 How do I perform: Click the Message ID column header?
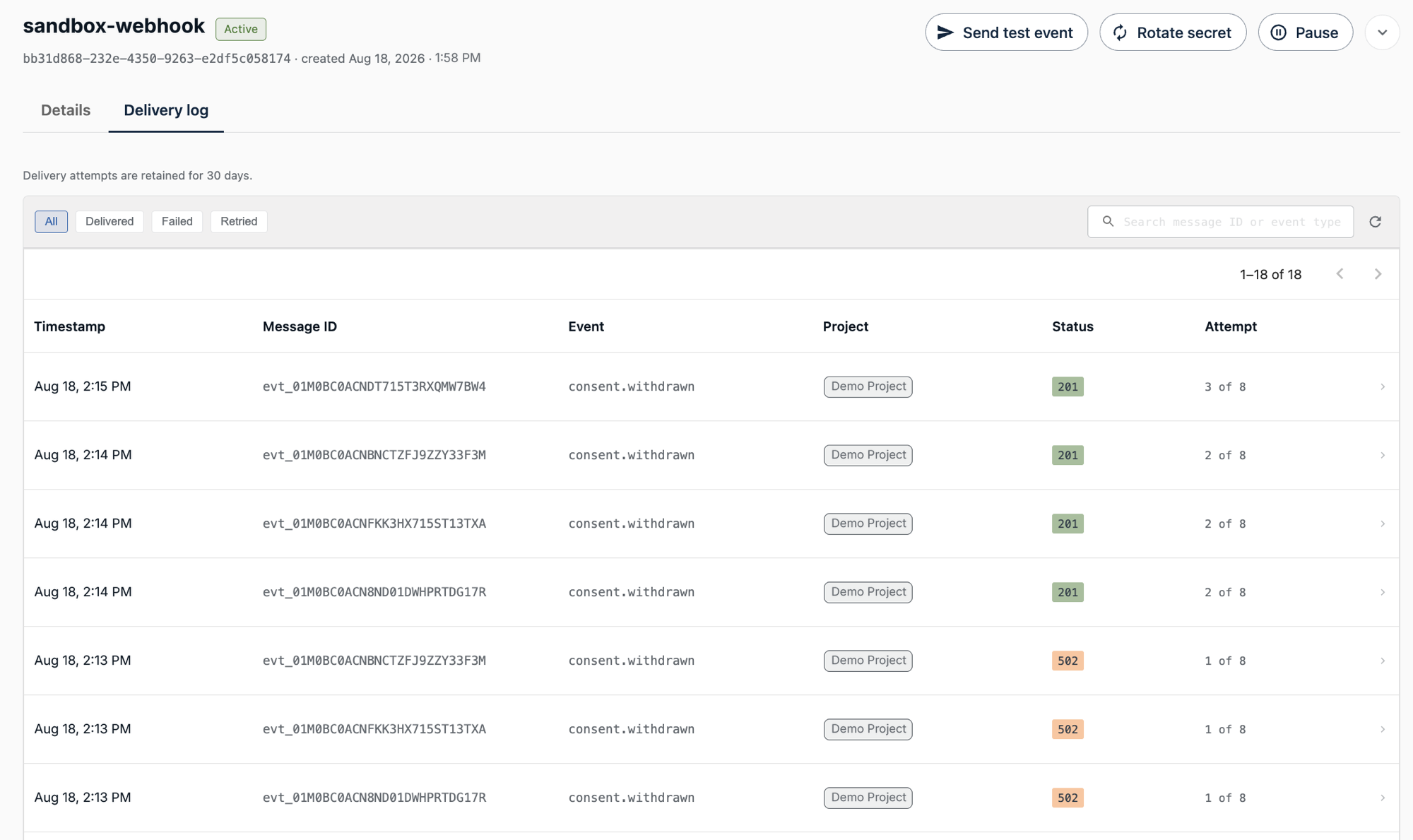point(300,326)
